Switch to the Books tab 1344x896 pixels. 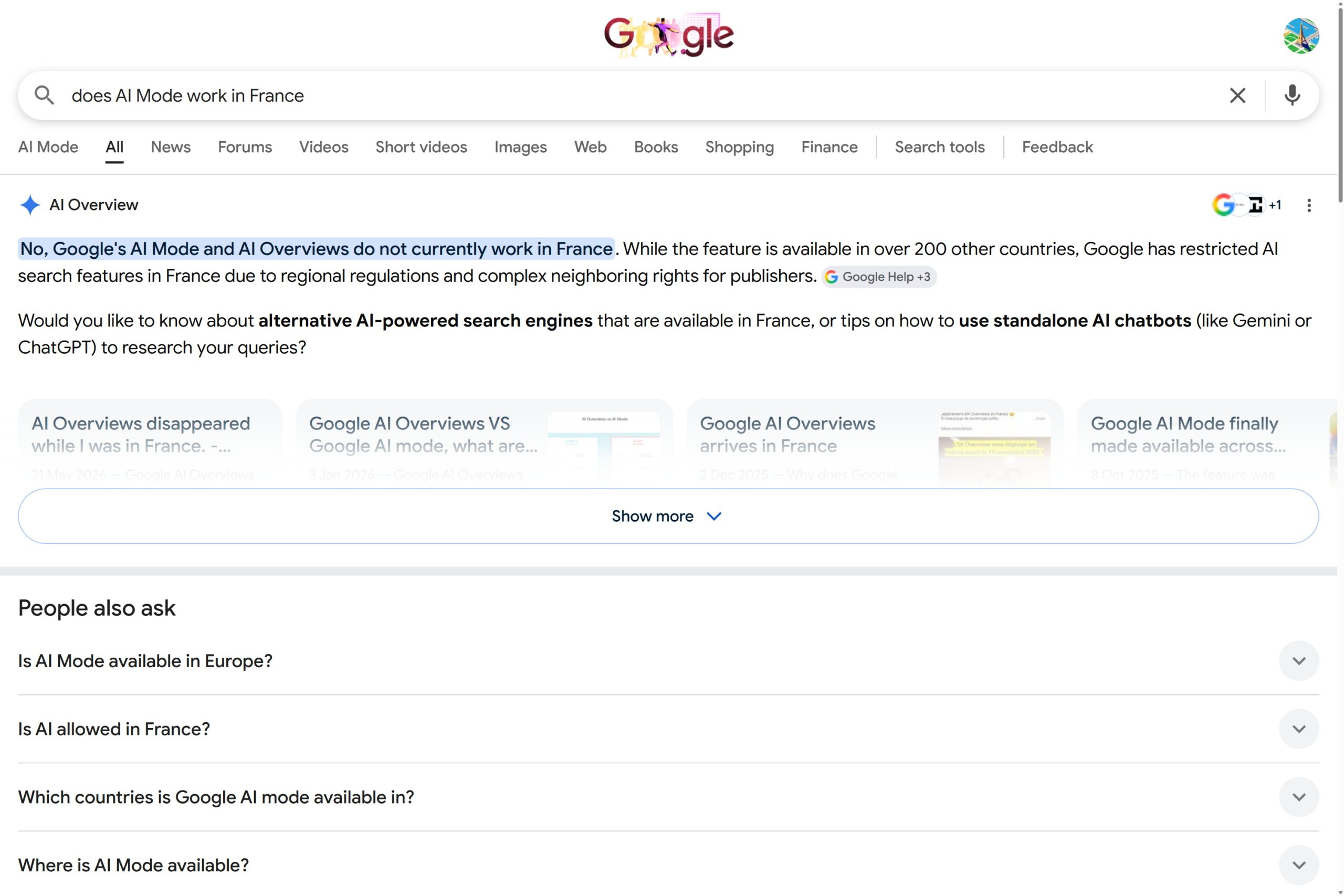(656, 147)
